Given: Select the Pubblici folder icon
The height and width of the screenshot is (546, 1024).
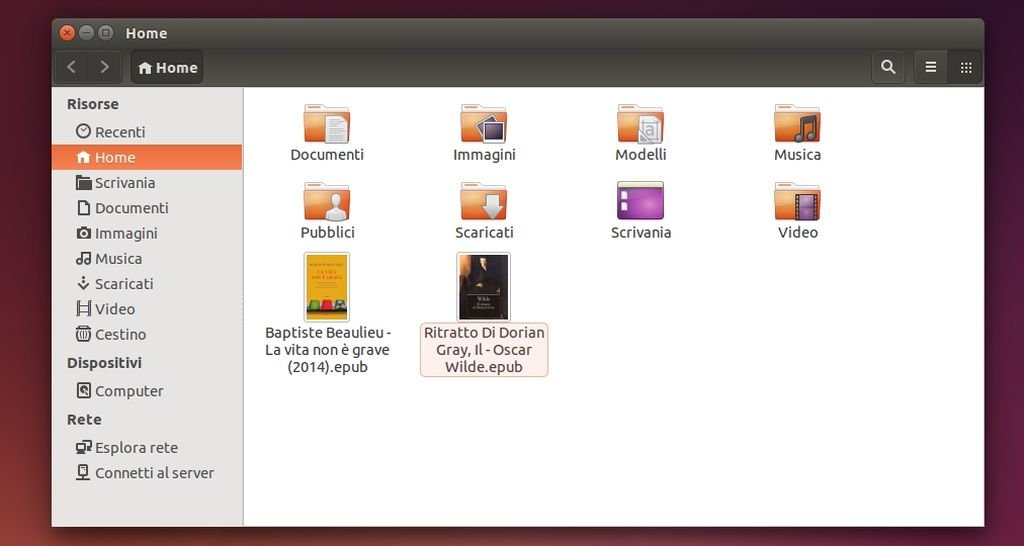Looking at the screenshot, I should tap(327, 202).
